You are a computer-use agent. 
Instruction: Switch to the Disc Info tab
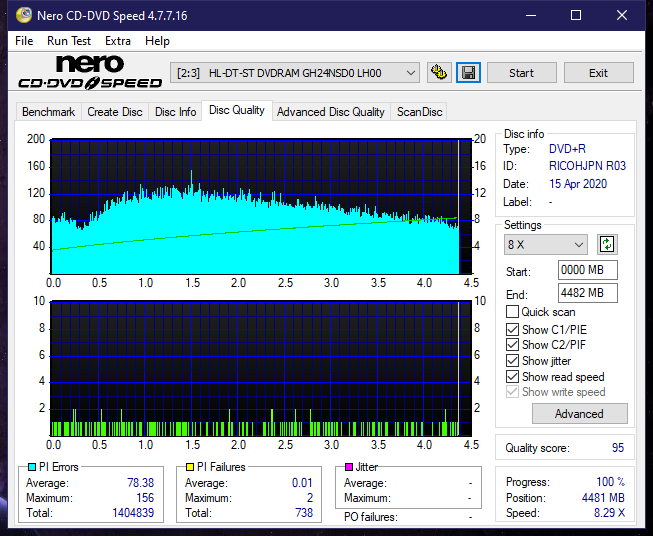(175, 112)
